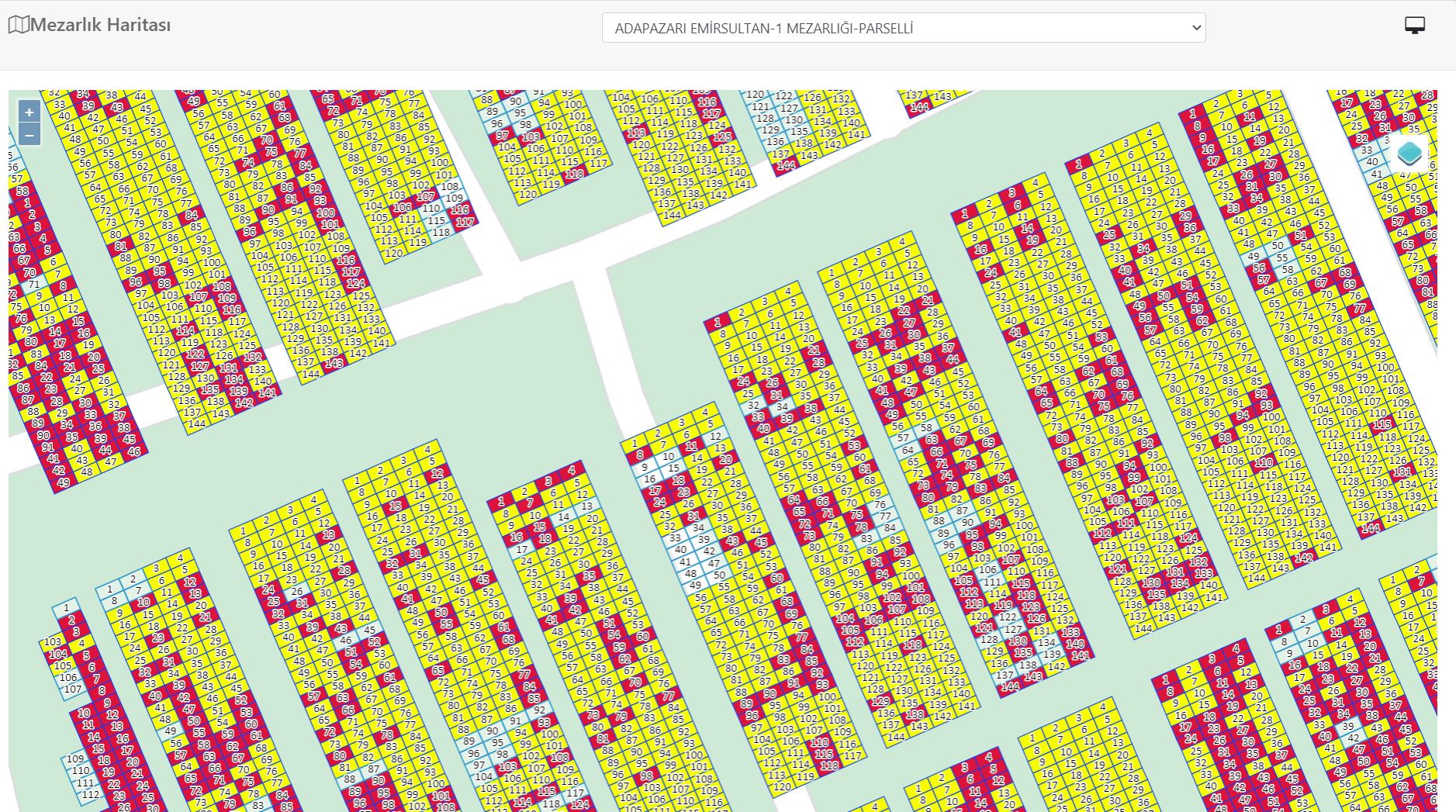Zoom out the map with minus button
The image size is (1456, 812).
click(29, 135)
